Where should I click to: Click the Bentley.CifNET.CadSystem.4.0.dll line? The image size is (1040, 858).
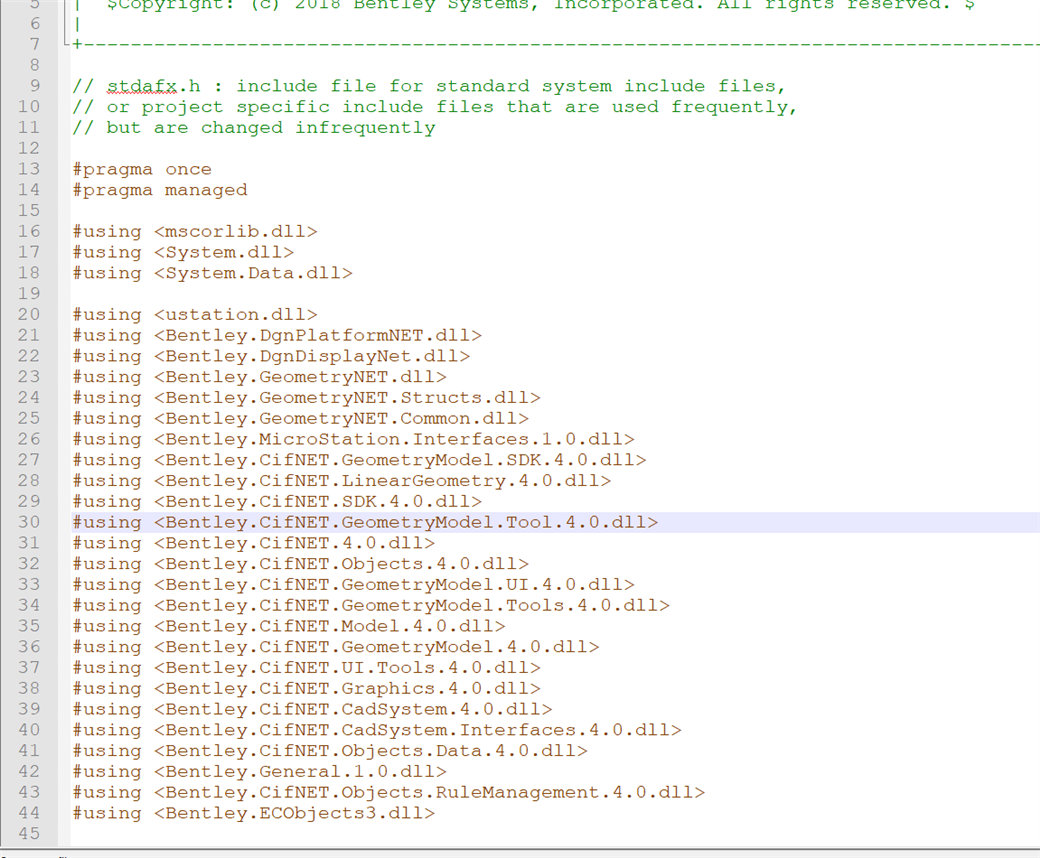coord(312,709)
